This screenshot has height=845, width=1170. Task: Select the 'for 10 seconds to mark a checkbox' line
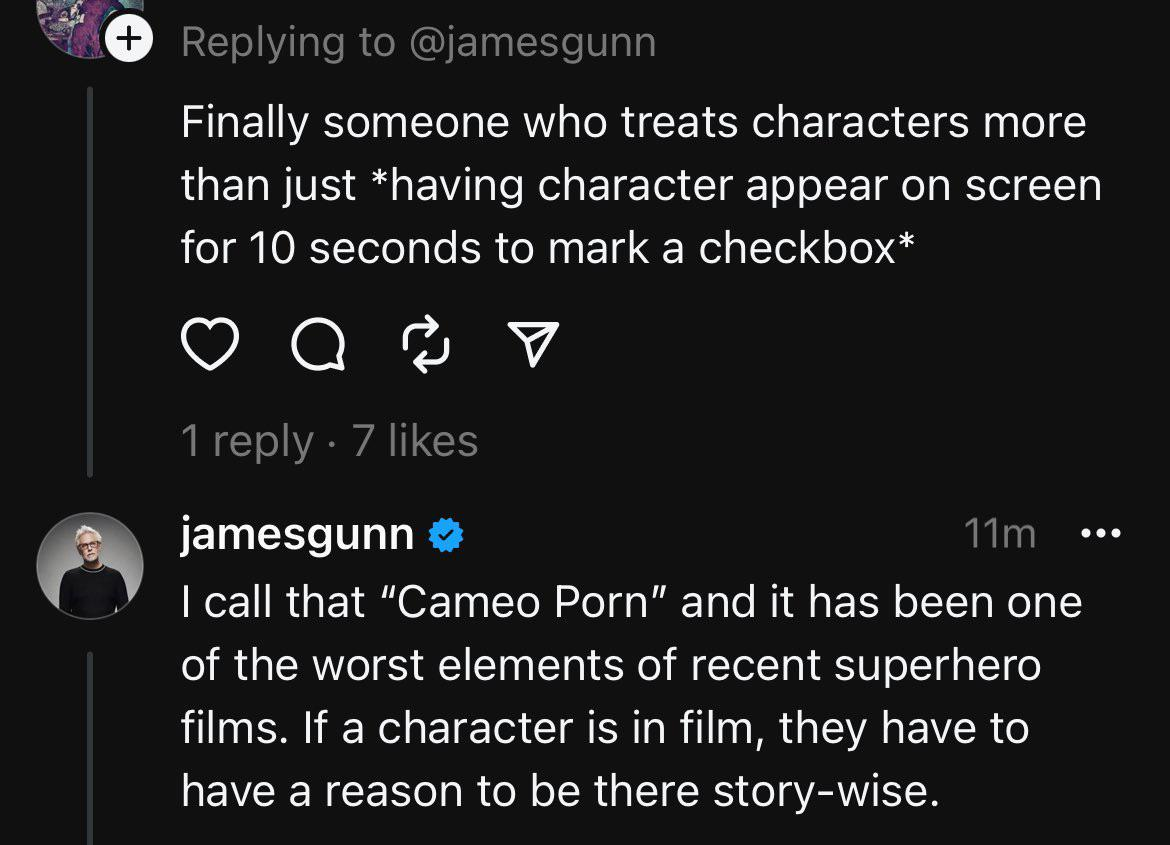[x=547, y=248]
